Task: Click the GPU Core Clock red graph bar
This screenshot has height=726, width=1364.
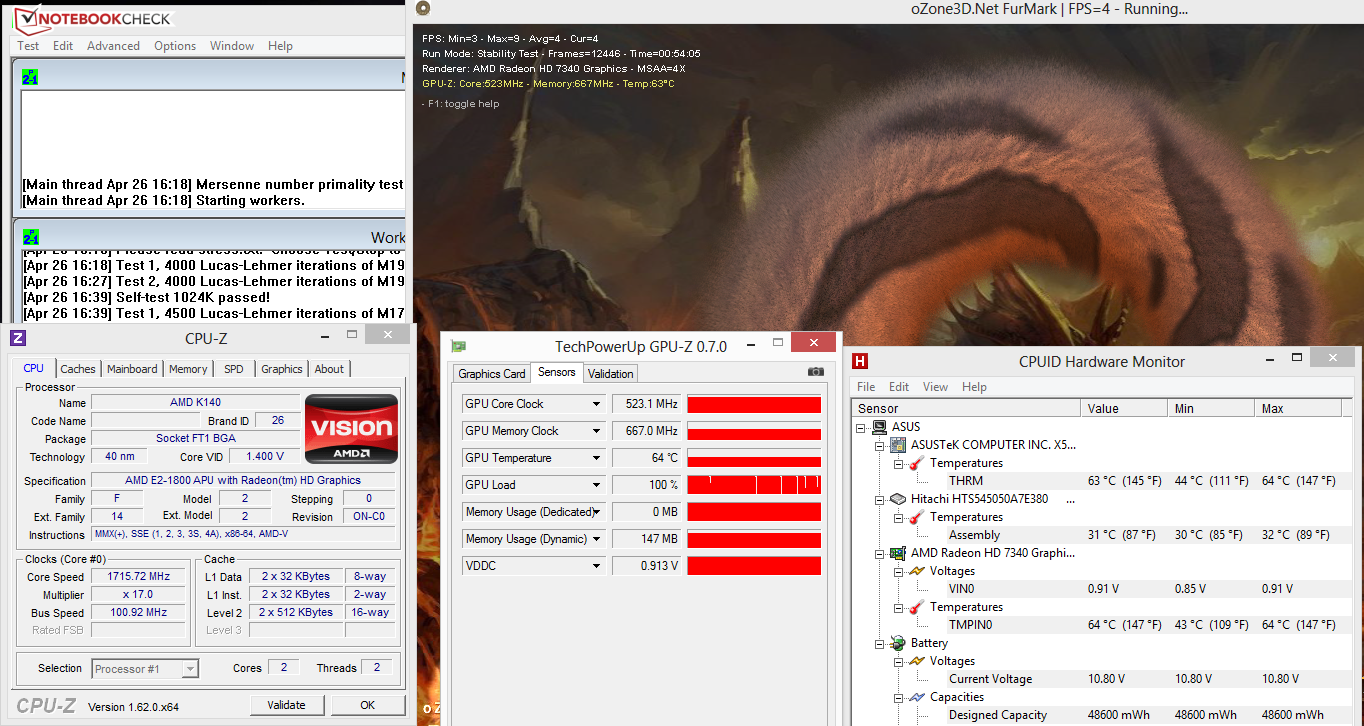Action: pyautogui.click(x=754, y=404)
